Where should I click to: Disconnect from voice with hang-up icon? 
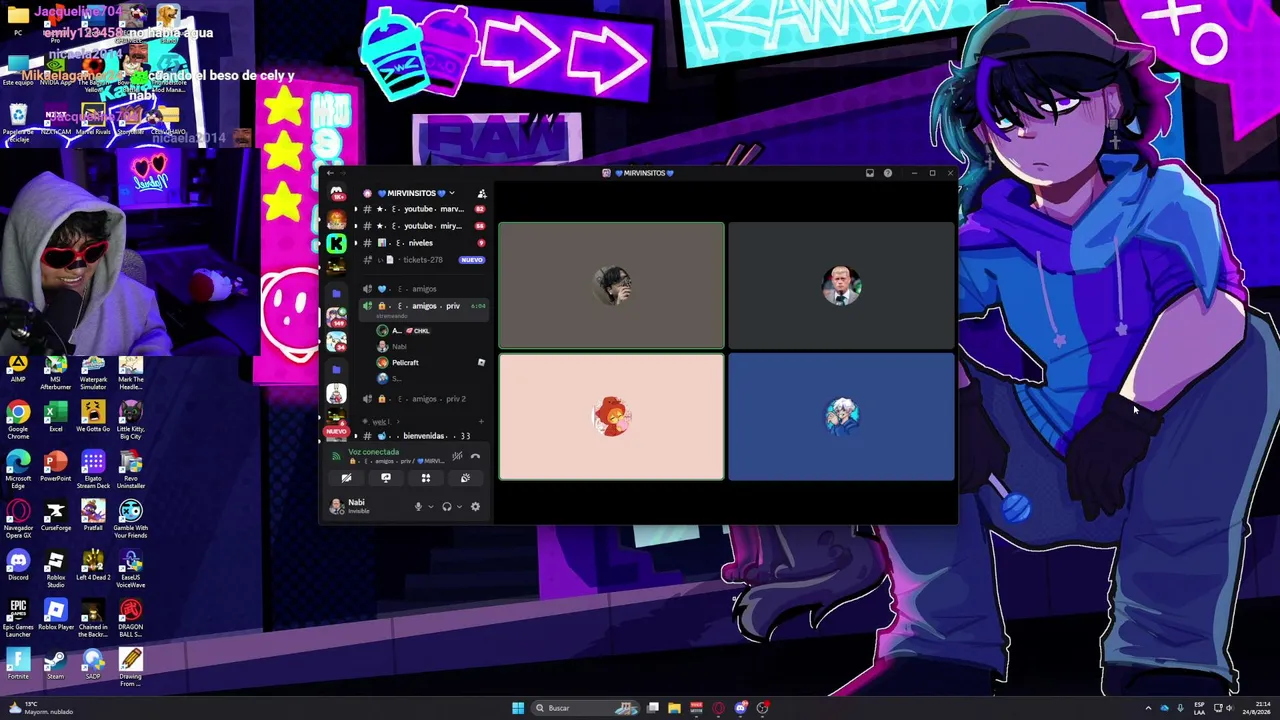pyautogui.click(x=475, y=456)
